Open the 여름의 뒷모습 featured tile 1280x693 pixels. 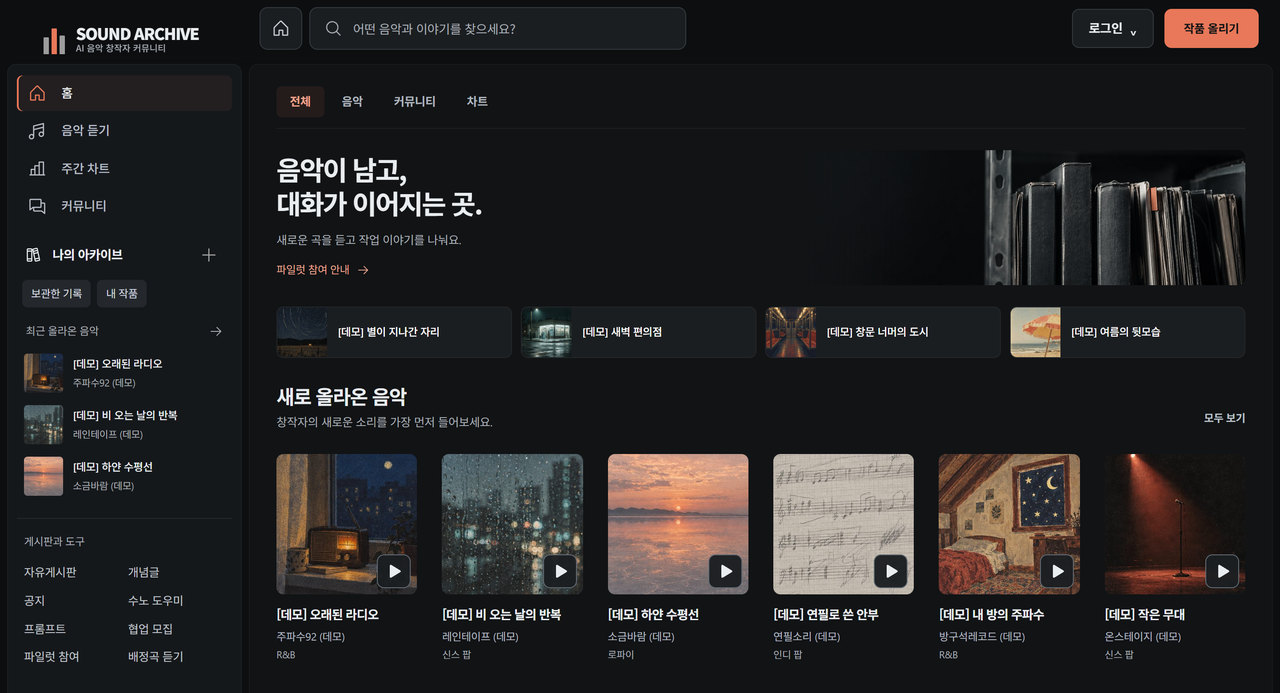1128,332
